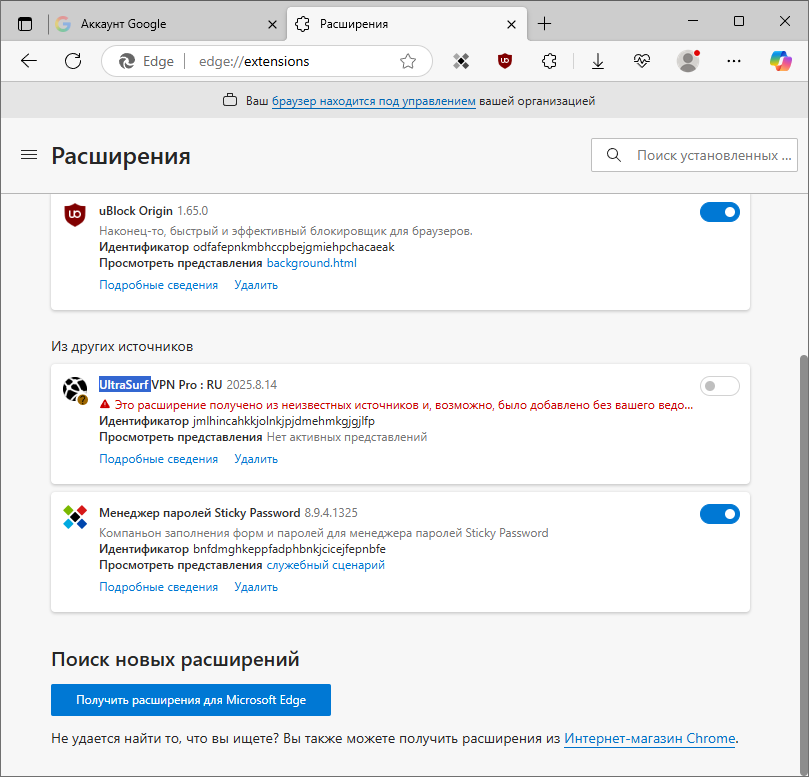Open UltraSurf VPN Подробные сведения link
Screen dimensions: 809x777
158,459
